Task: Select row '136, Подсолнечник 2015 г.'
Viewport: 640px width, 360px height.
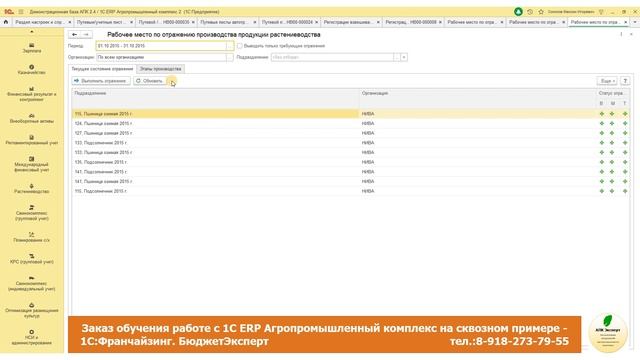Action: [350, 162]
